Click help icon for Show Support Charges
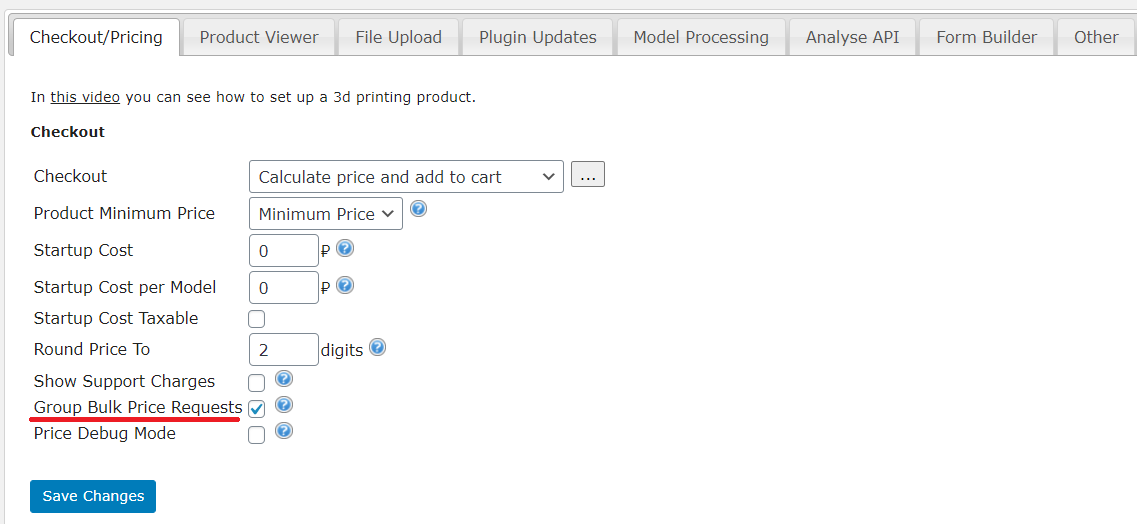The width and height of the screenshot is (1137, 524). coord(284,378)
